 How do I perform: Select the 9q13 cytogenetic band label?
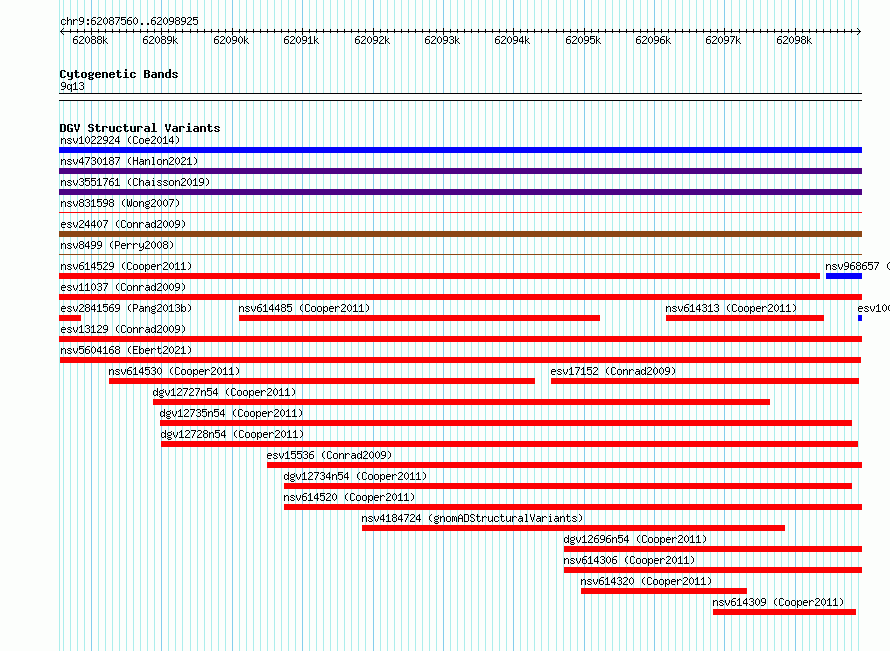tap(72, 86)
